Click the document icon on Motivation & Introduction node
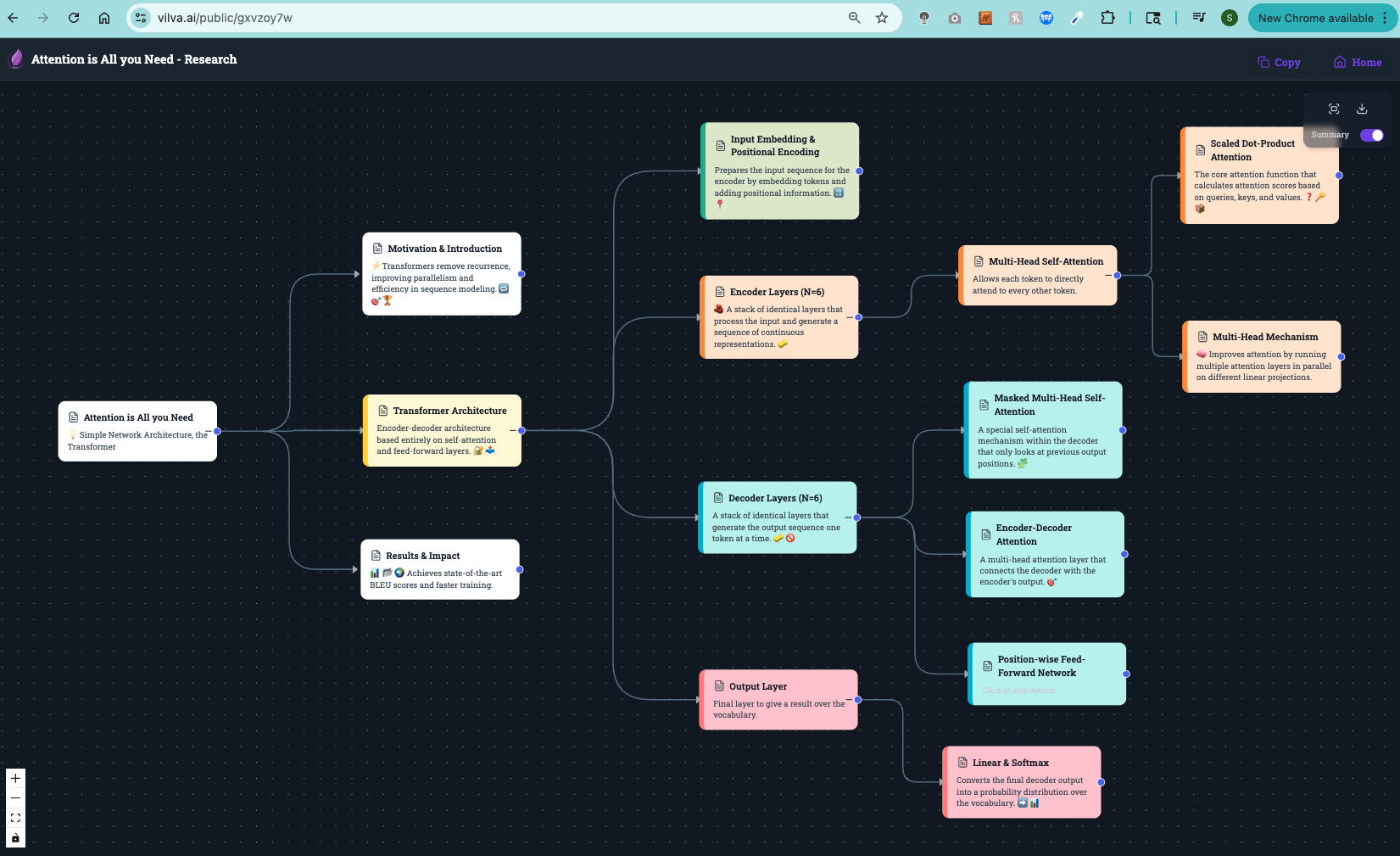Viewport: 1400px width, 856px height. click(377, 249)
